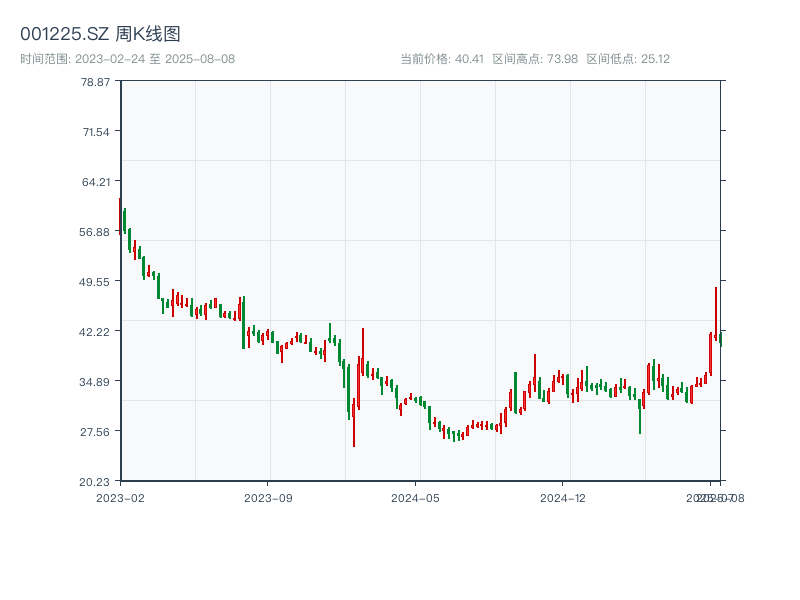
Task: Select the 56.88 y-axis label
Action: point(96,231)
